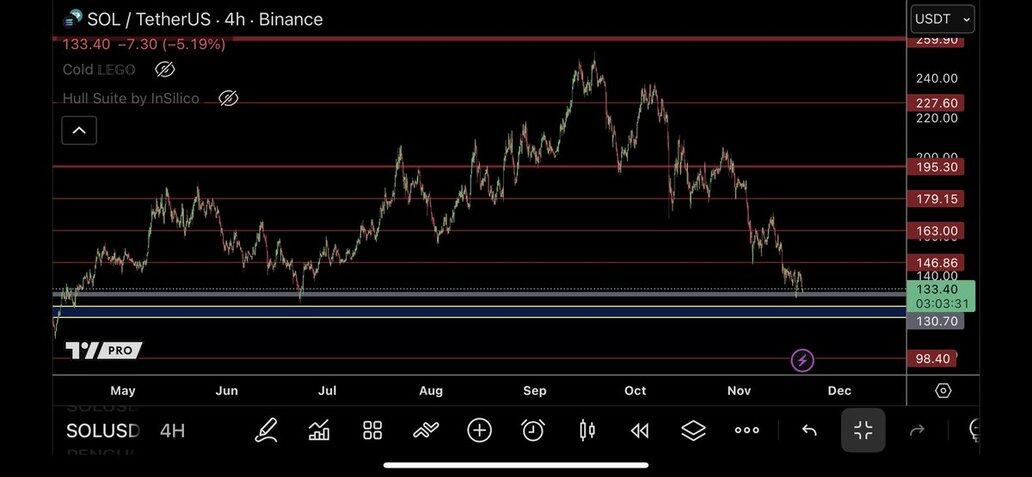Tap the plus add icon

click(x=479, y=430)
